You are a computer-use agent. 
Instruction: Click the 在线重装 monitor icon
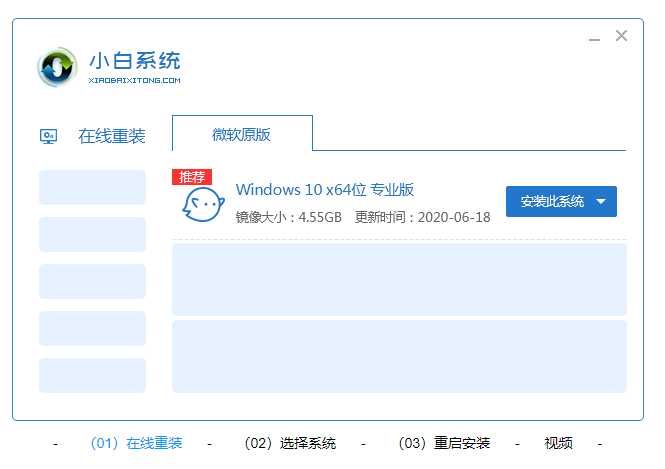click(x=48, y=136)
